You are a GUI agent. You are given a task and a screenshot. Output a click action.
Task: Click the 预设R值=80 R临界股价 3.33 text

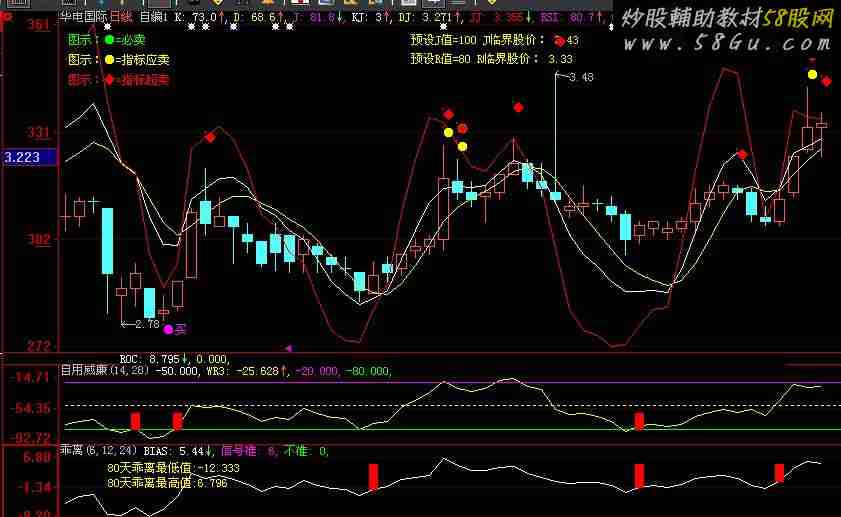[x=492, y=59]
